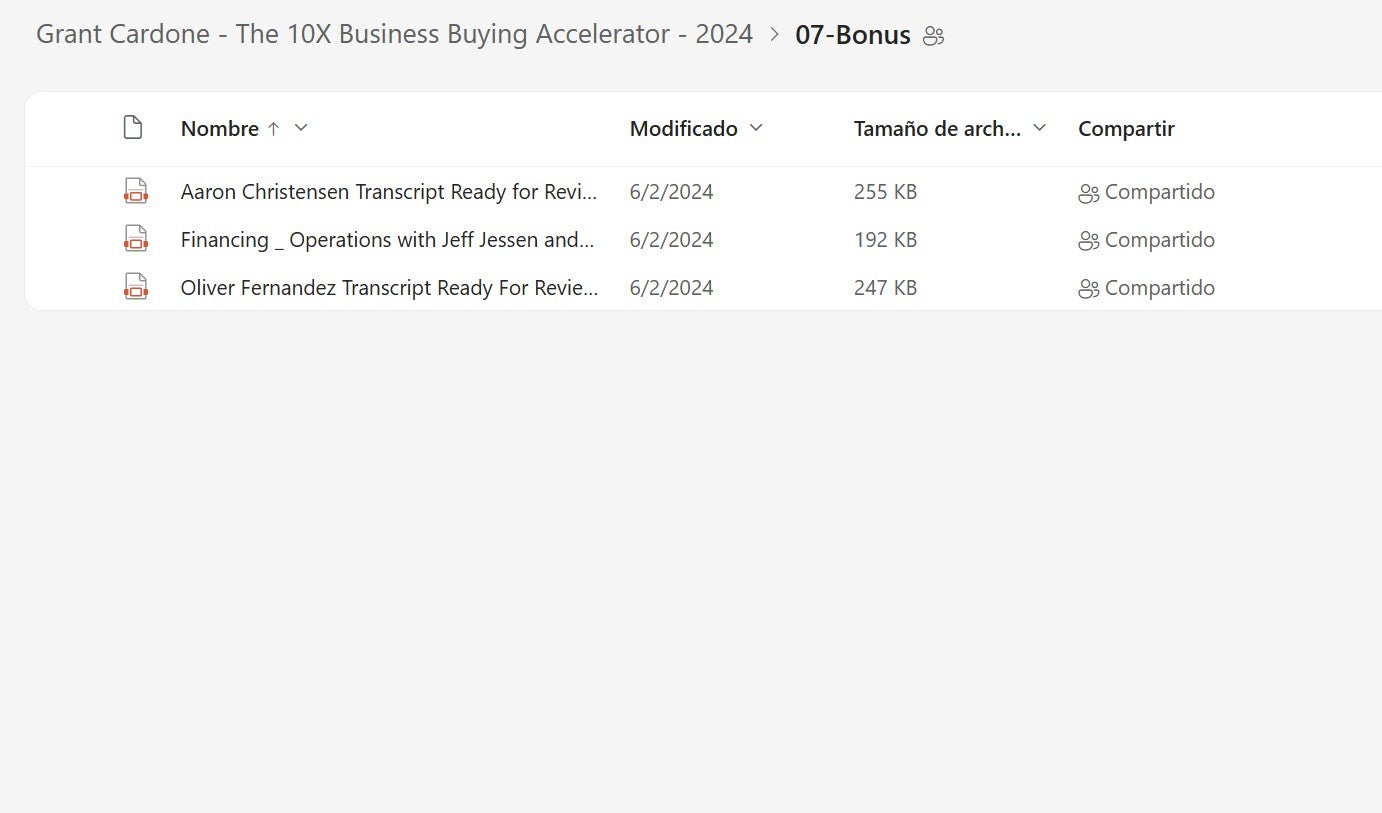Open the Nombre column dropdown chevron

click(301, 128)
